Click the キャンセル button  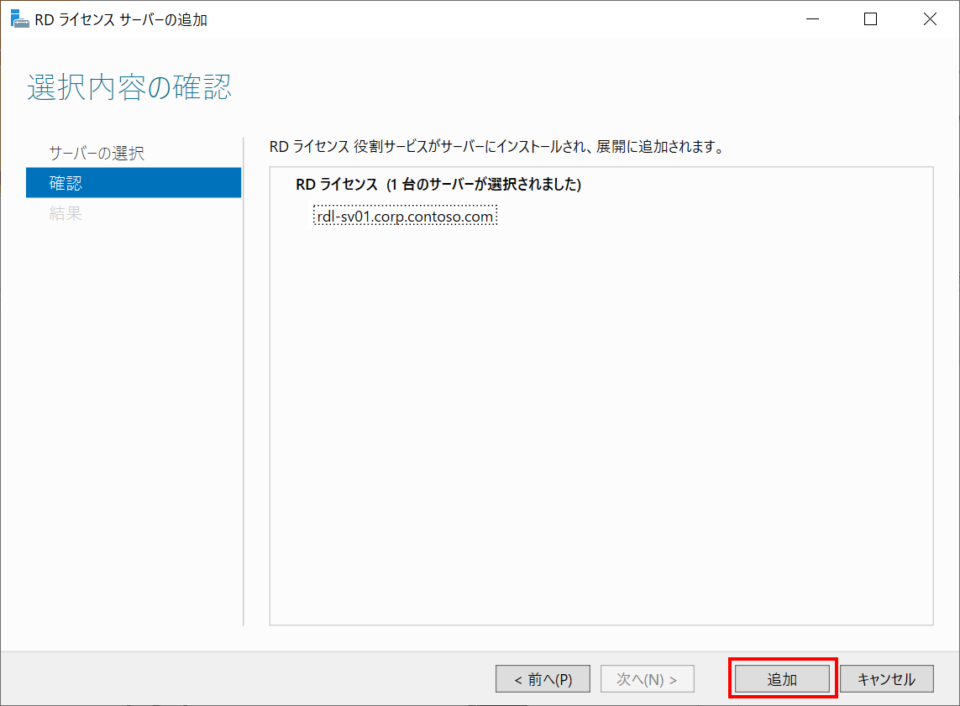[887, 678]
